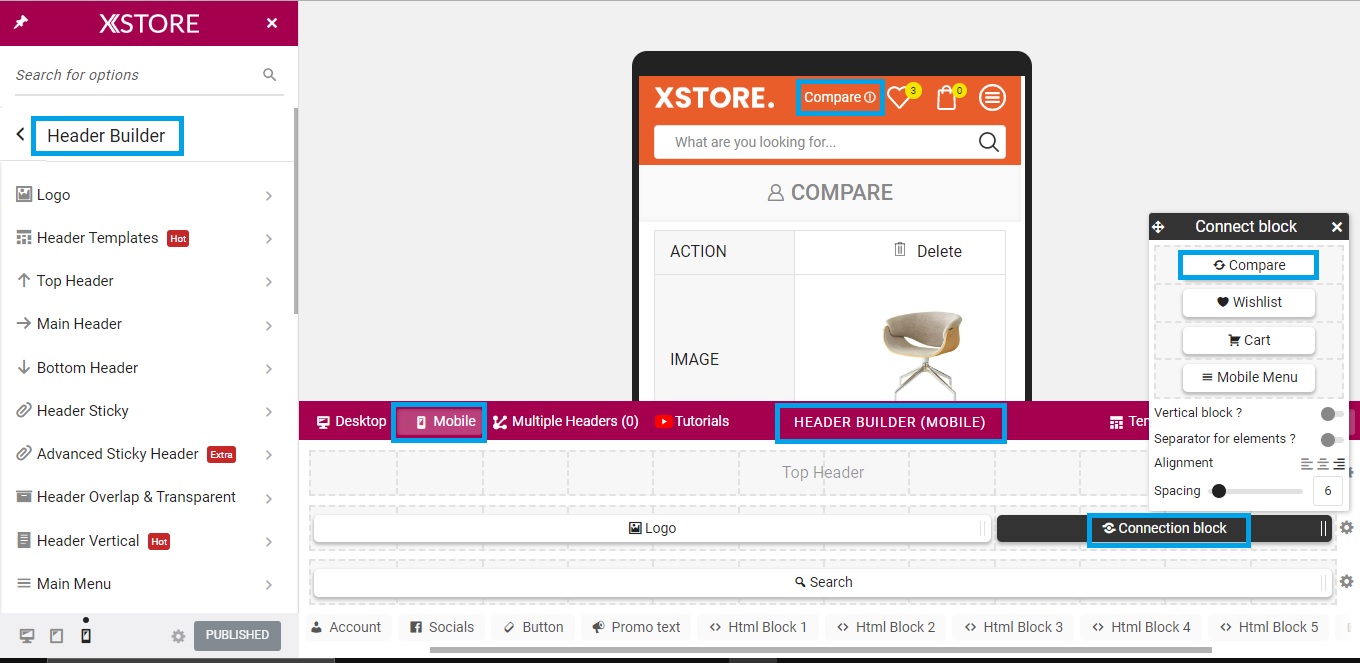
Task: Open settings gear for Logo row
Action: pos(1347,528)
